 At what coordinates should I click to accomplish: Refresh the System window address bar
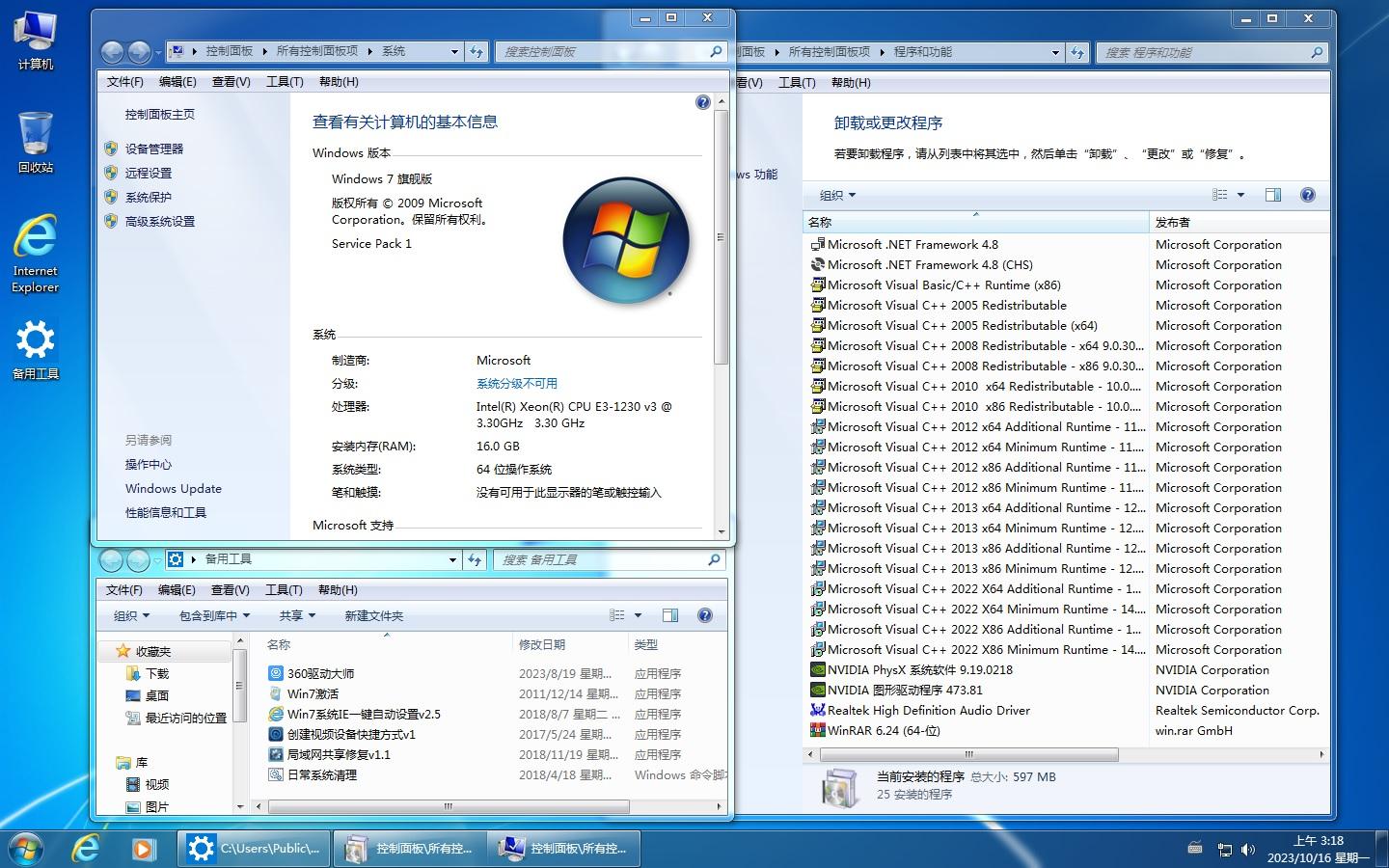pos(477,51)
